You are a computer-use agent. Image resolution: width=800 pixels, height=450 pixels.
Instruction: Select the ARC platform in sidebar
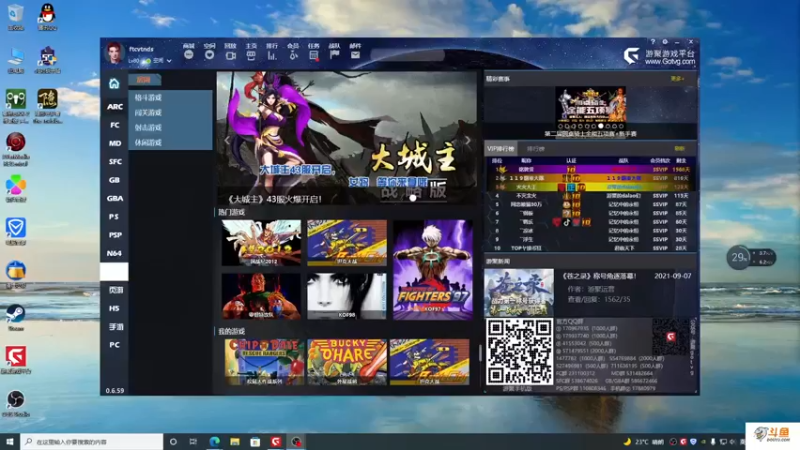pos(114,107)
